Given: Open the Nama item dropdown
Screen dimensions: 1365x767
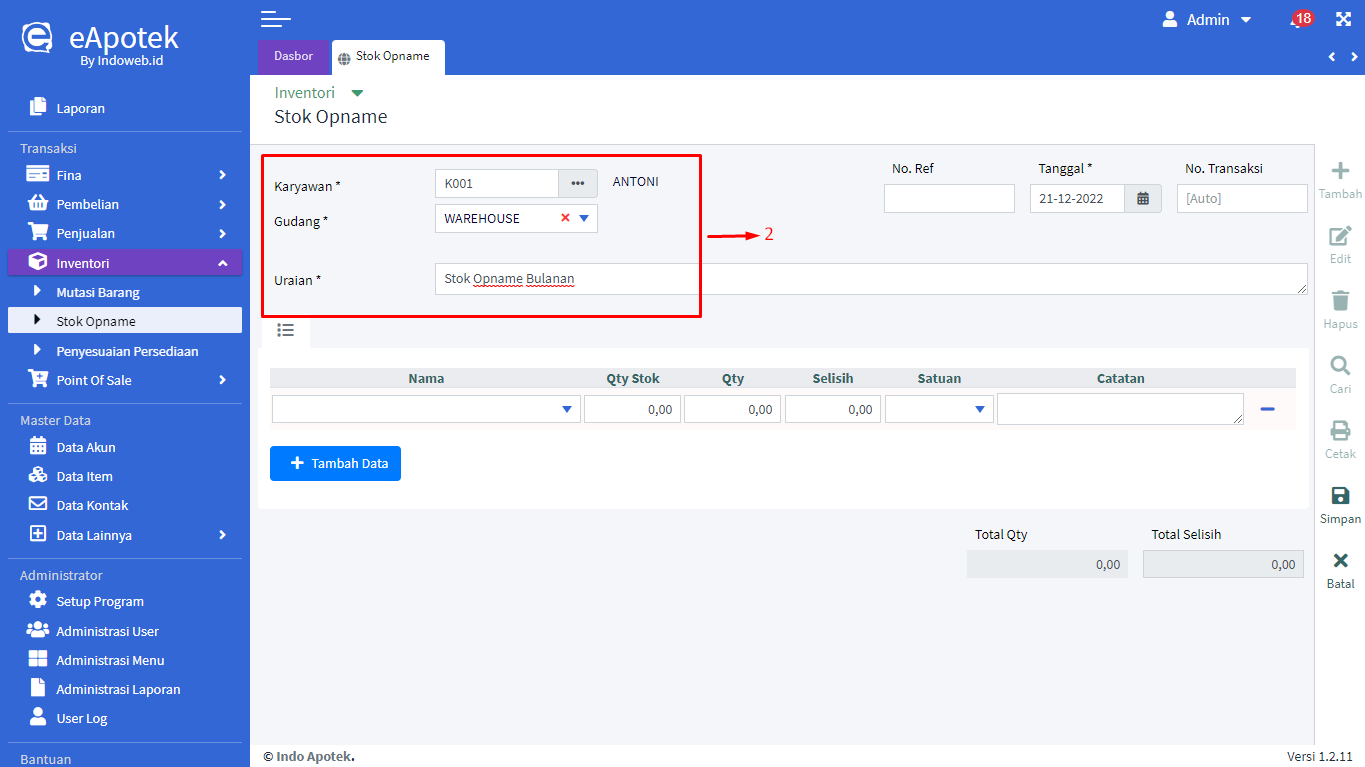Looking at the screenshot, I should [567, 409].
